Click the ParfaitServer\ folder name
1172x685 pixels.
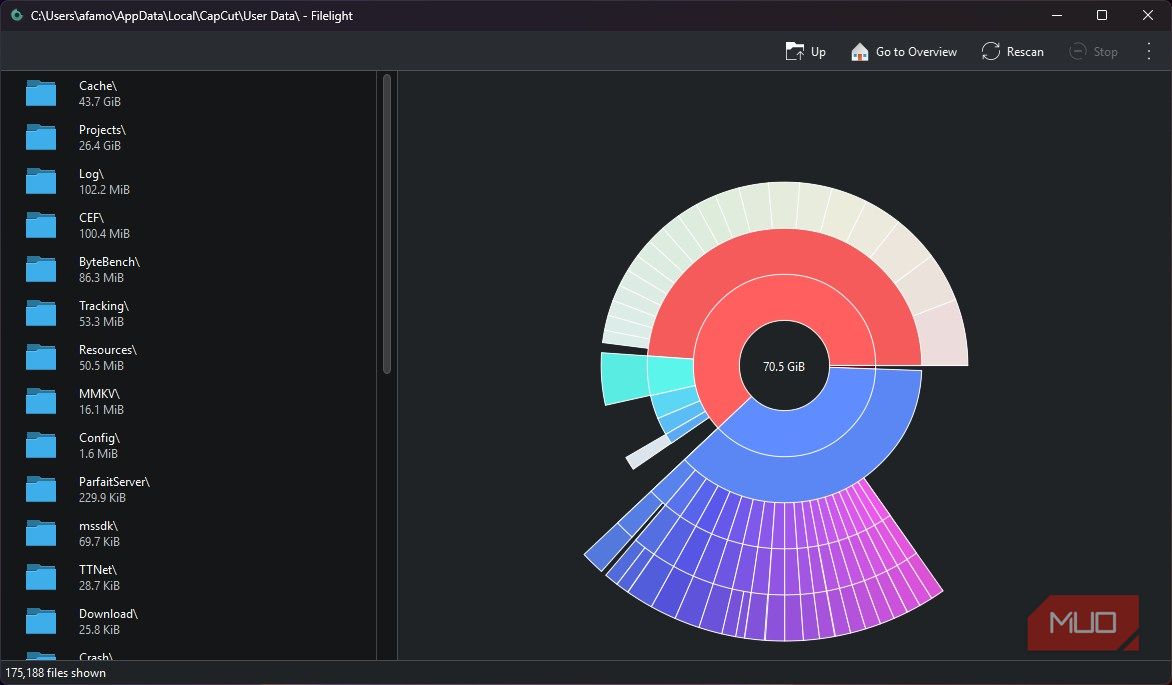pyautogui.click(x=114, y=482)
